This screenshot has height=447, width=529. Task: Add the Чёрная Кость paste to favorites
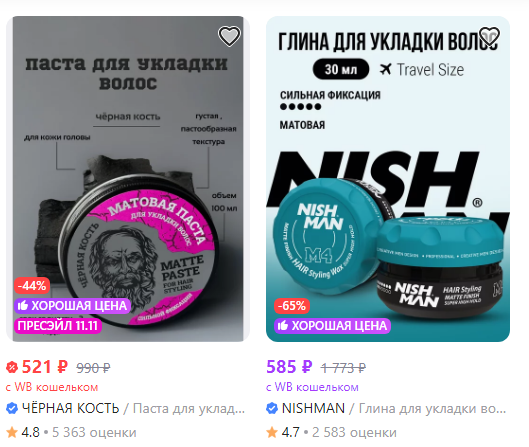pos(229,36)
